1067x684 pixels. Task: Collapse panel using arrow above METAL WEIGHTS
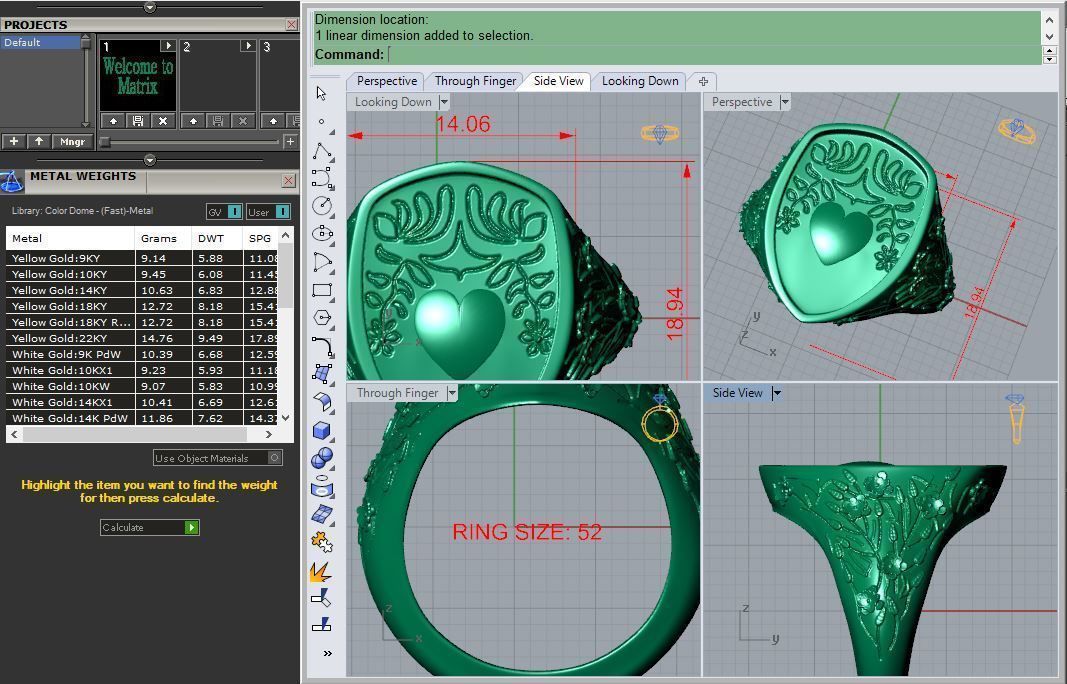point(150,160)
